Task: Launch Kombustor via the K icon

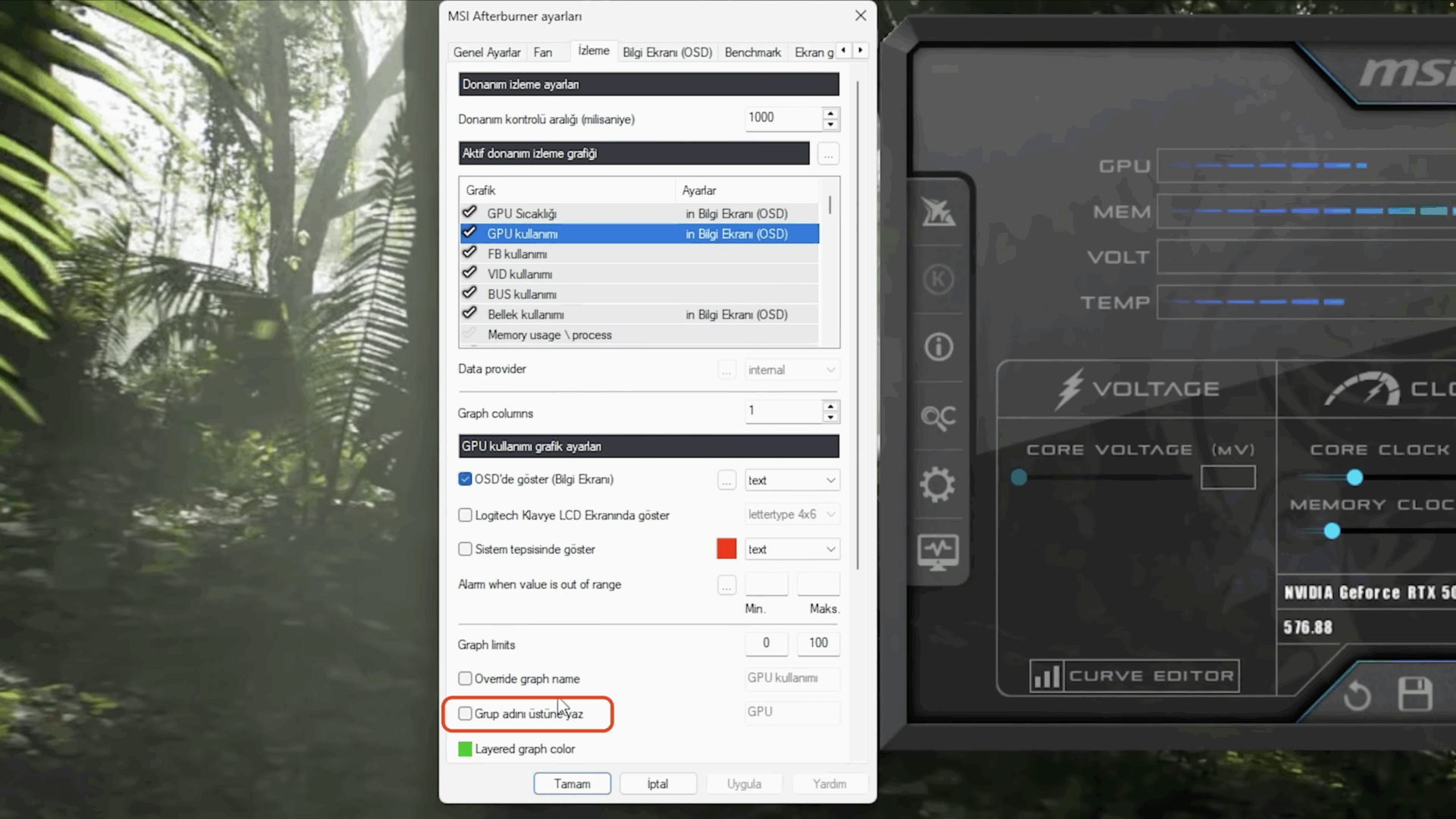Action: [939, 279]
